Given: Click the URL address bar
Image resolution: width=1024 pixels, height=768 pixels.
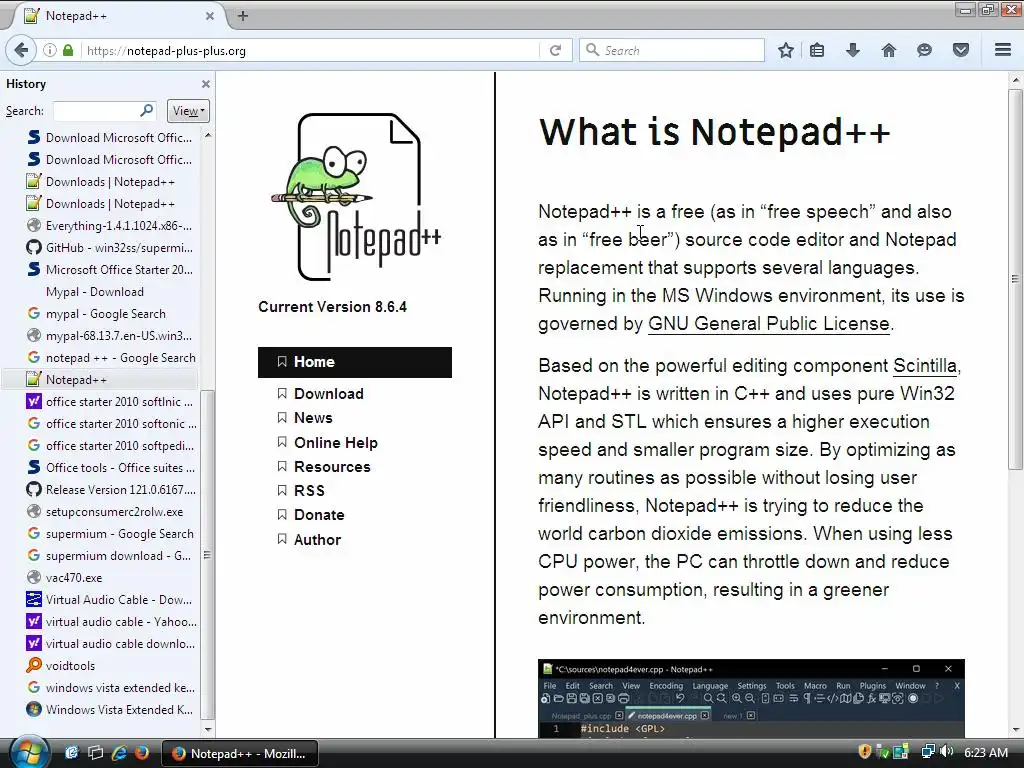Looking at the screenshot, I should click(x=312, y=50).
